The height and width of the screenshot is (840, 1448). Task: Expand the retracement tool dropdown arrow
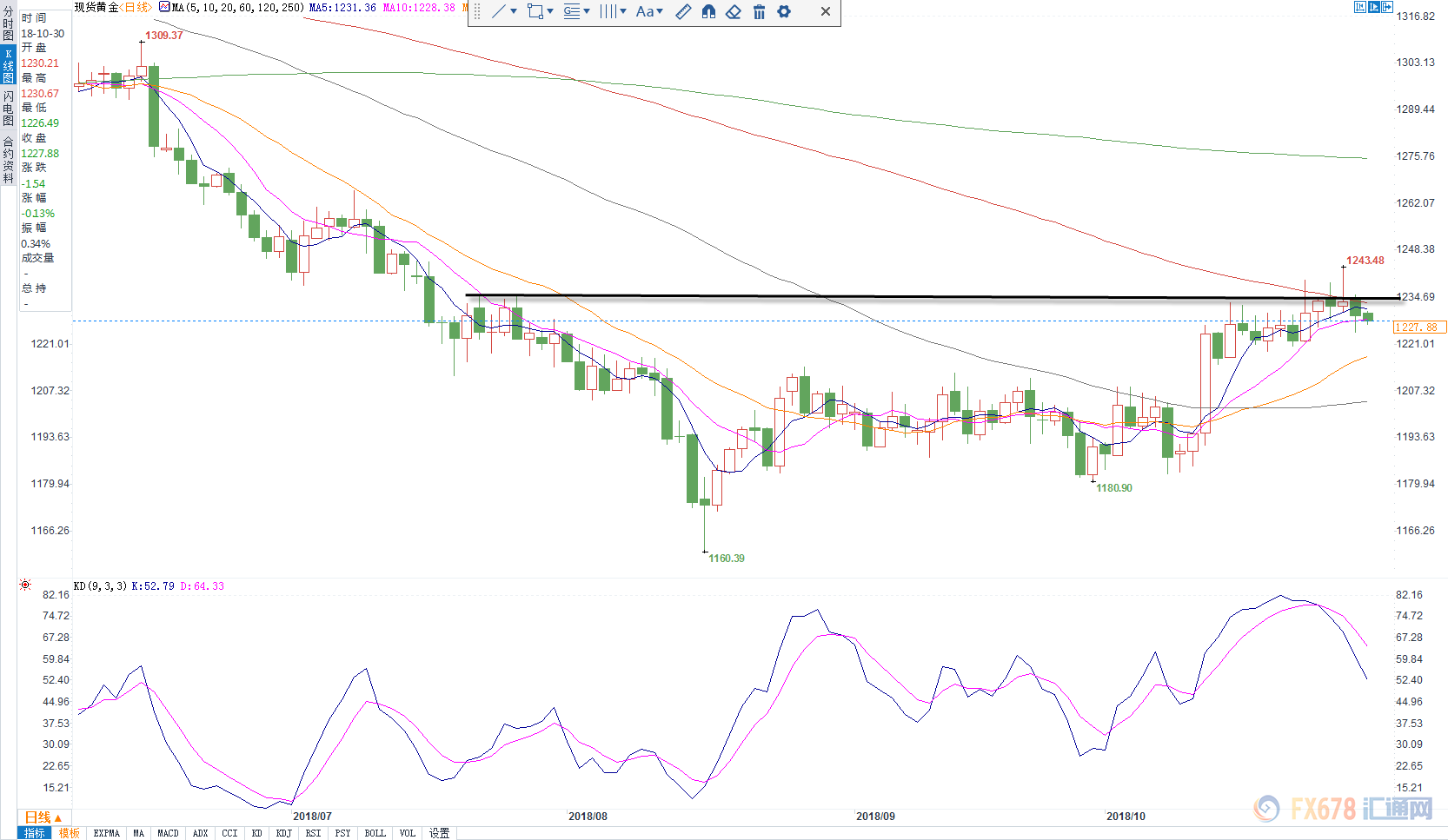coord(587,12)
